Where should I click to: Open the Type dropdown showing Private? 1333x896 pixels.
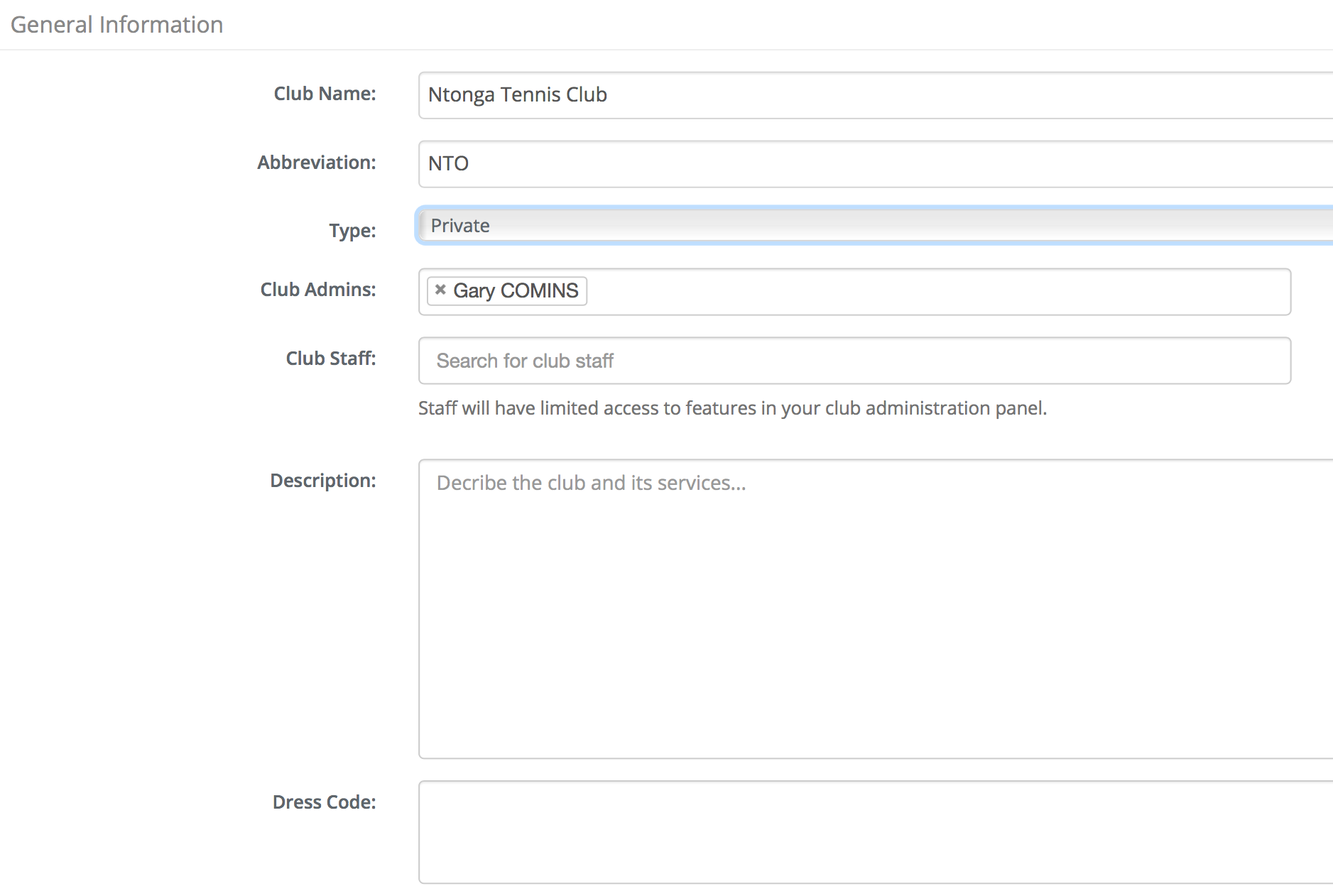pos(875,226)
